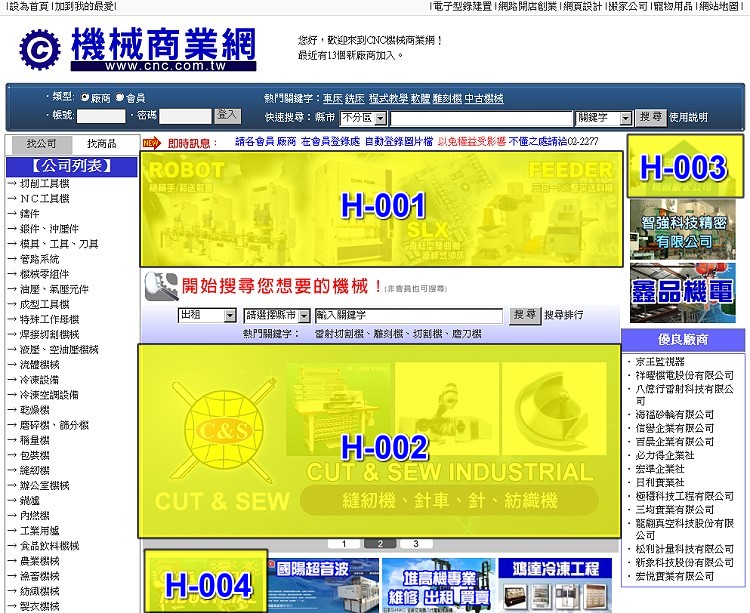Go to banner page 3
The width and height of the screenshot is (750, 613).
[x=416, y=544]
